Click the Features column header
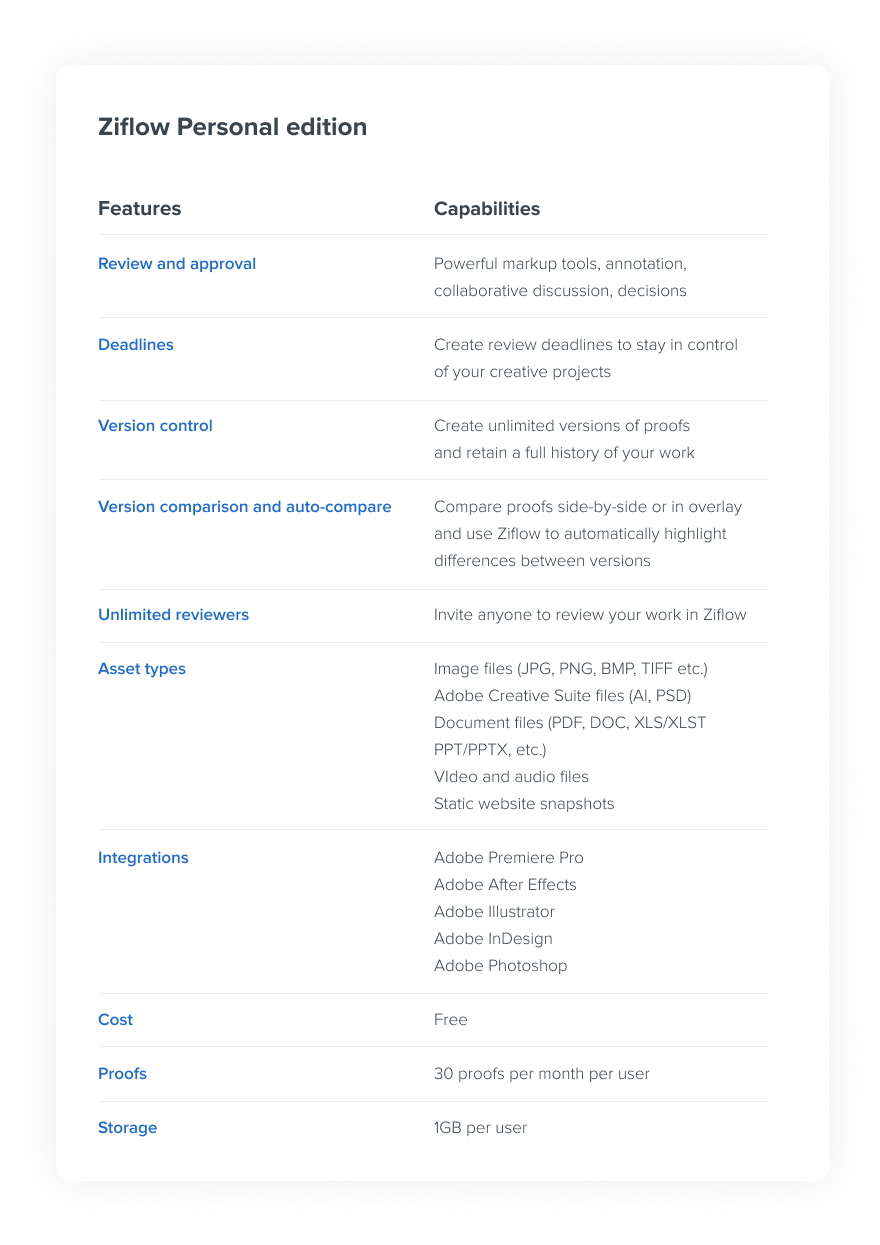Viewport: 880px width, 1245px height. pyautogui.click(x=140, y=209)
